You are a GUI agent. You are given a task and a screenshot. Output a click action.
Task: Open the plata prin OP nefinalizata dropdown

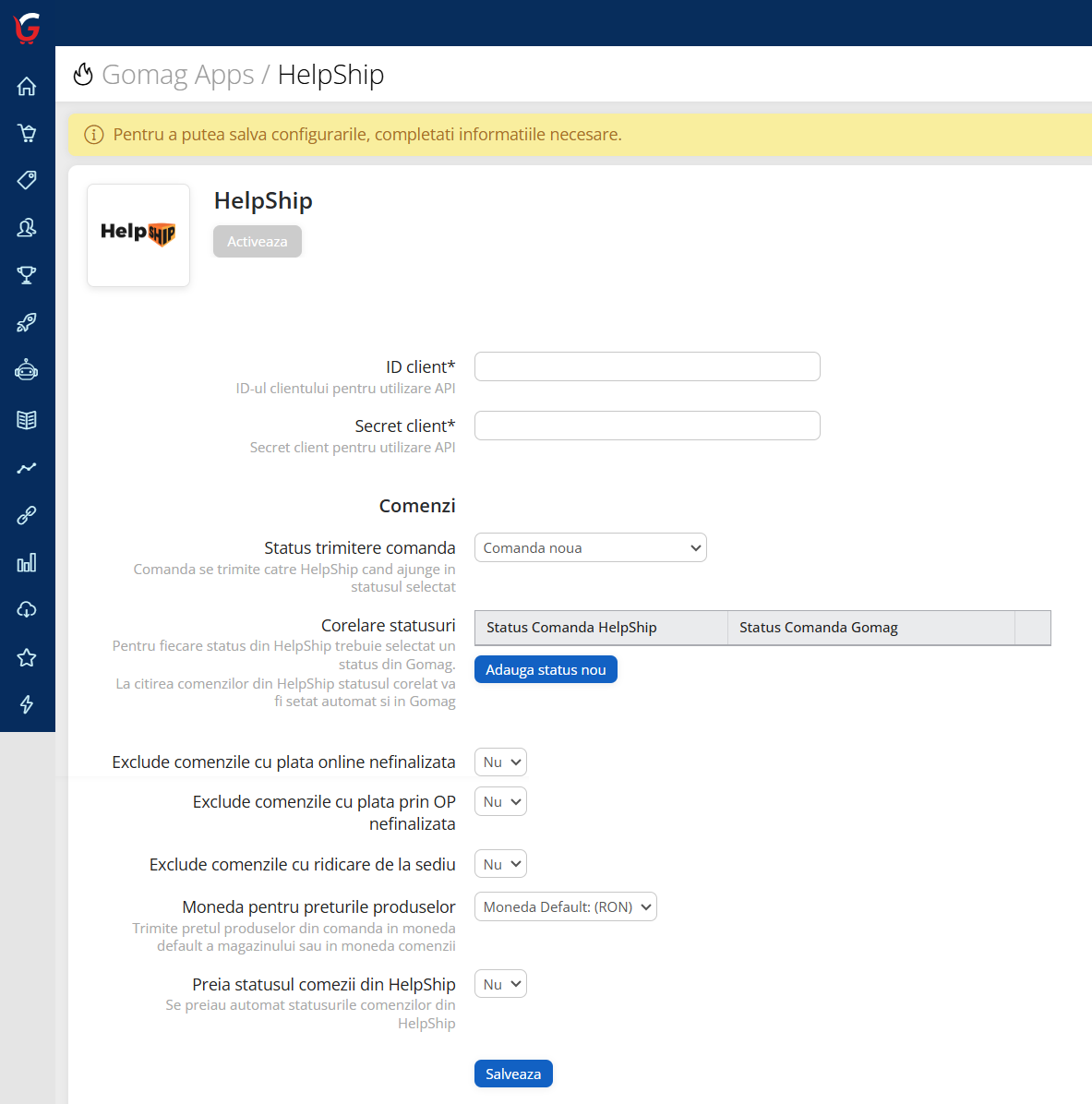point(500,802)
